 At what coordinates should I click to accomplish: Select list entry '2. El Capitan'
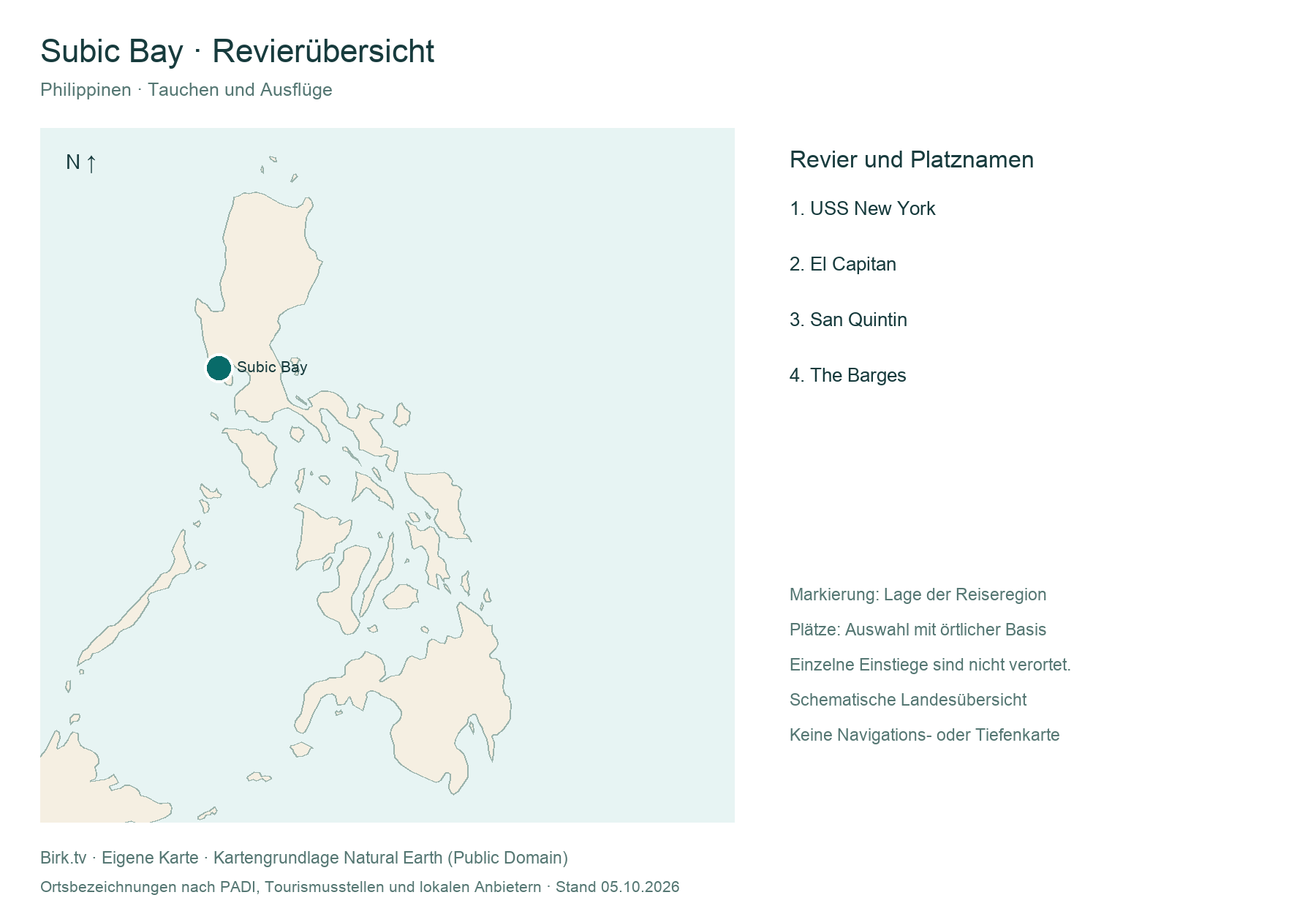pyautogui.click(x=843, y=264)
